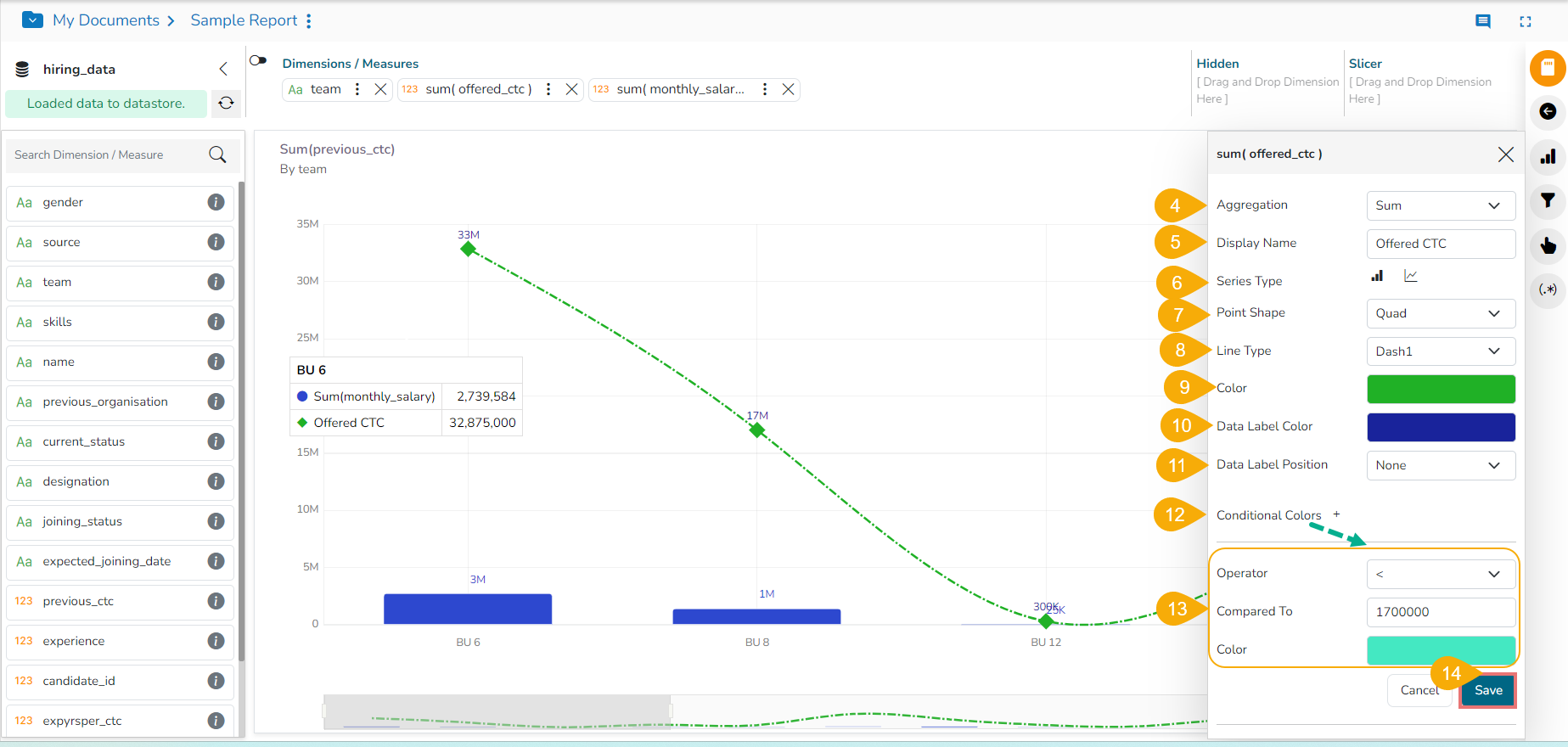This screenshot has width=1568, height=747.
Task: Open the Sample Report options menu
Action: pyautogui.click(x=309, y=21)
